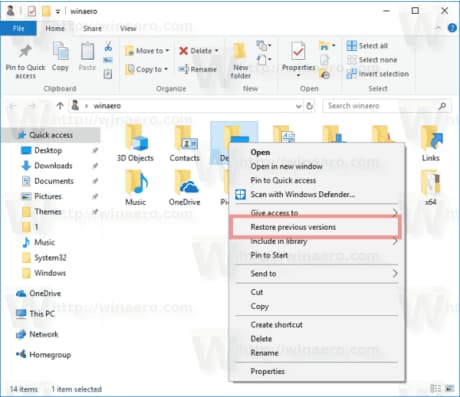Switch to the Share tab
The image size is (460, 397).
coord(92,29)
